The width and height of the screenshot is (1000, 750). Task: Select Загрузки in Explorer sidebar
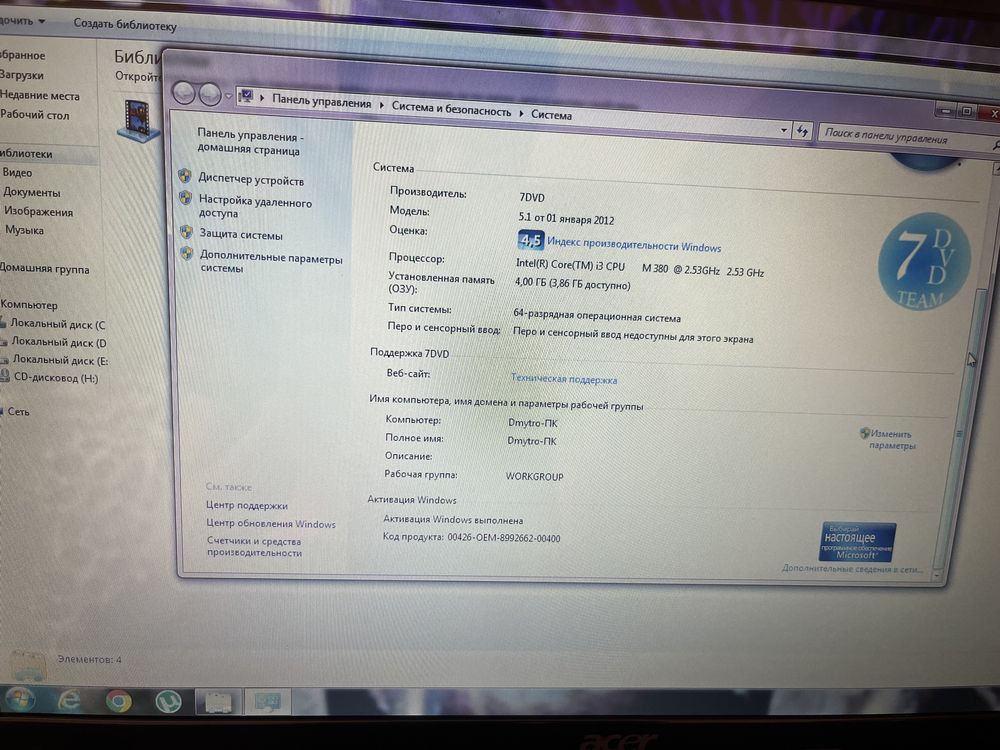coord(22,75)
